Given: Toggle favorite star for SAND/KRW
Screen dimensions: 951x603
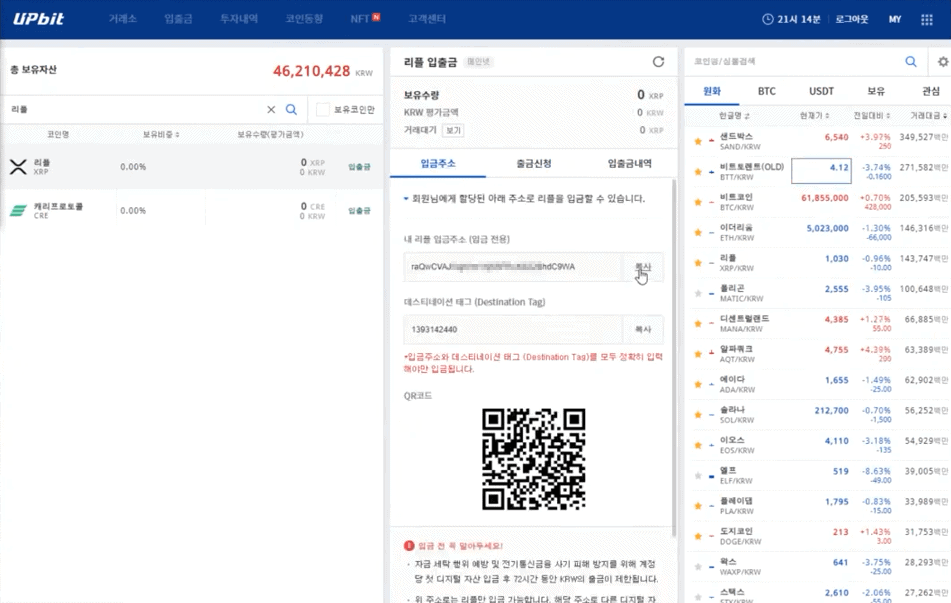Looking at the screenshot, I should click(698, 141).
